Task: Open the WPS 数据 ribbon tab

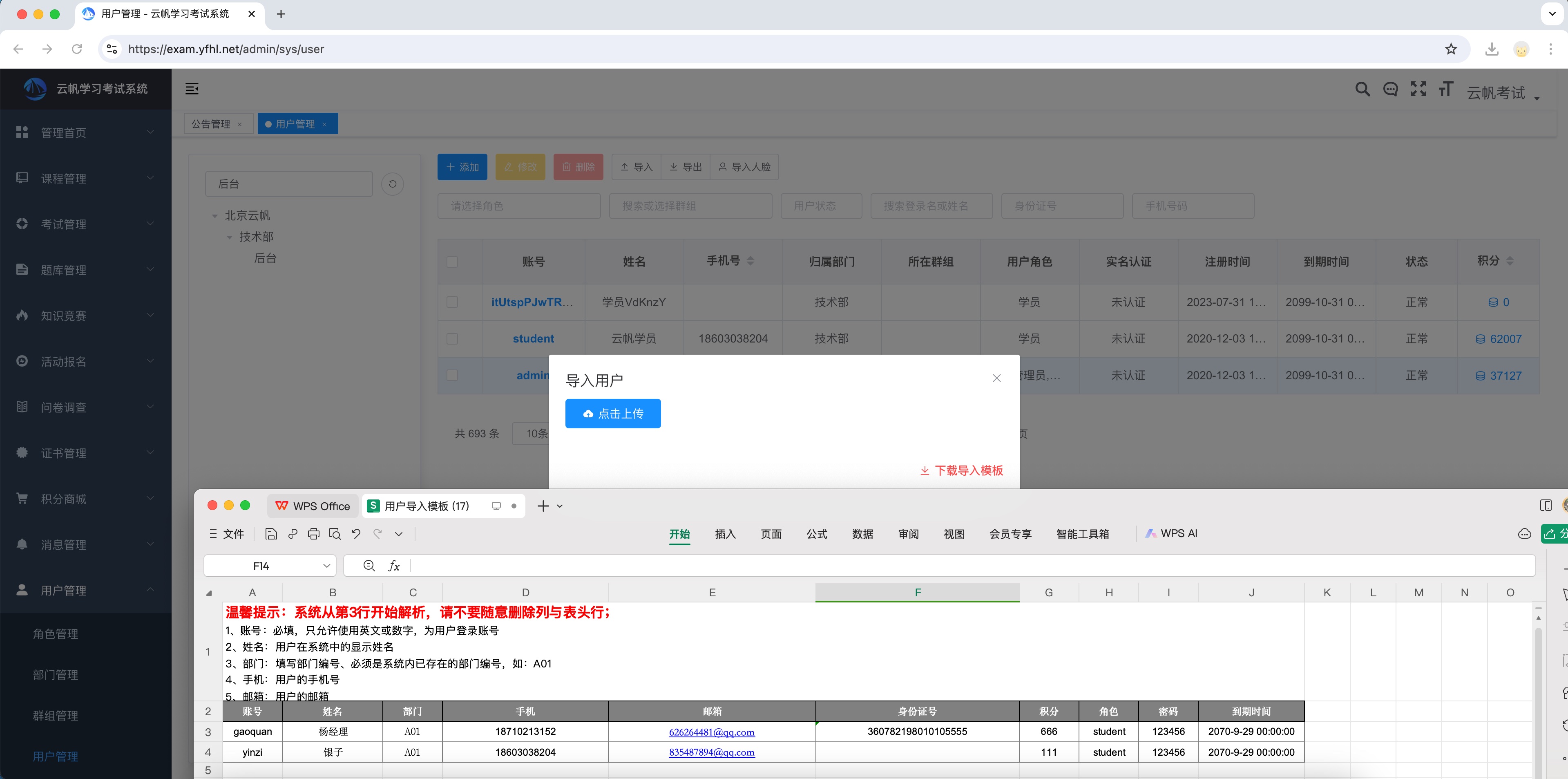Action: (862, 534)
